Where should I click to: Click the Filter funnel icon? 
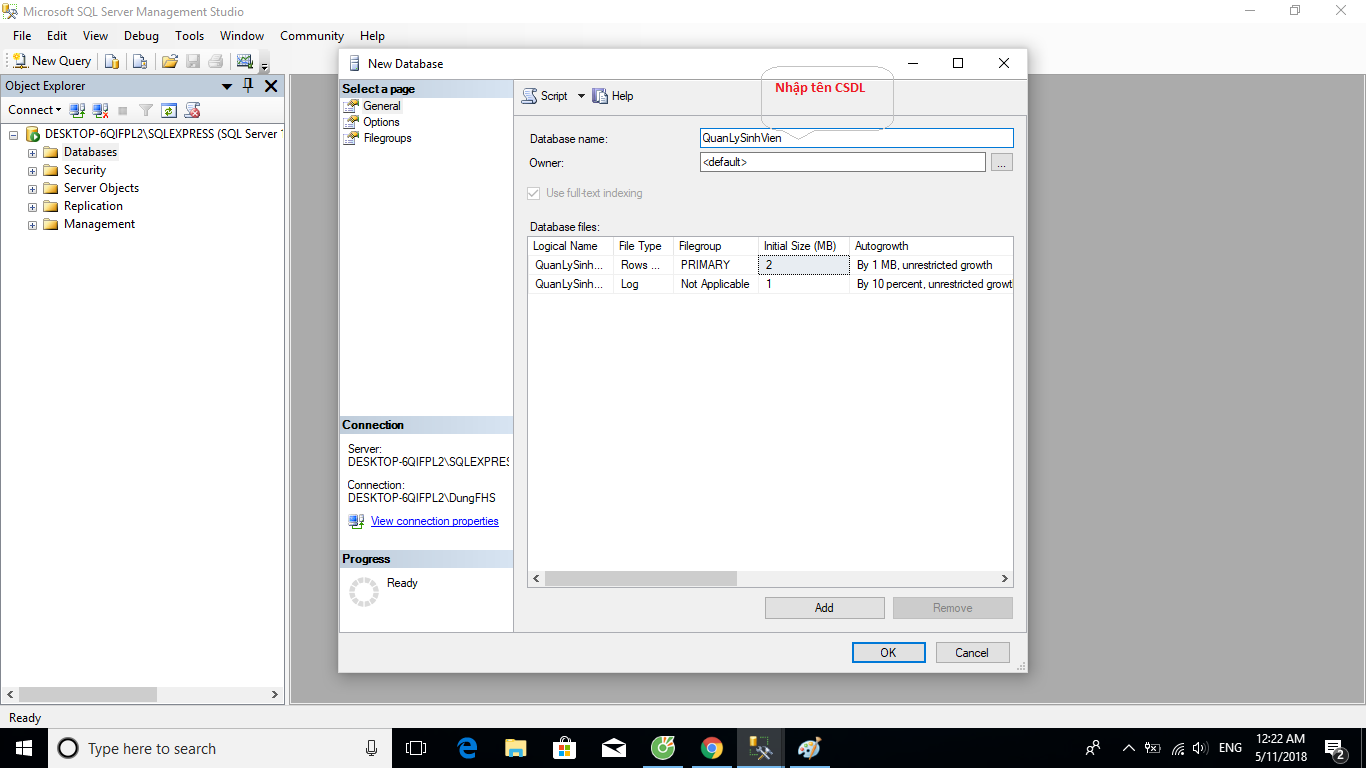coord(146,110)
